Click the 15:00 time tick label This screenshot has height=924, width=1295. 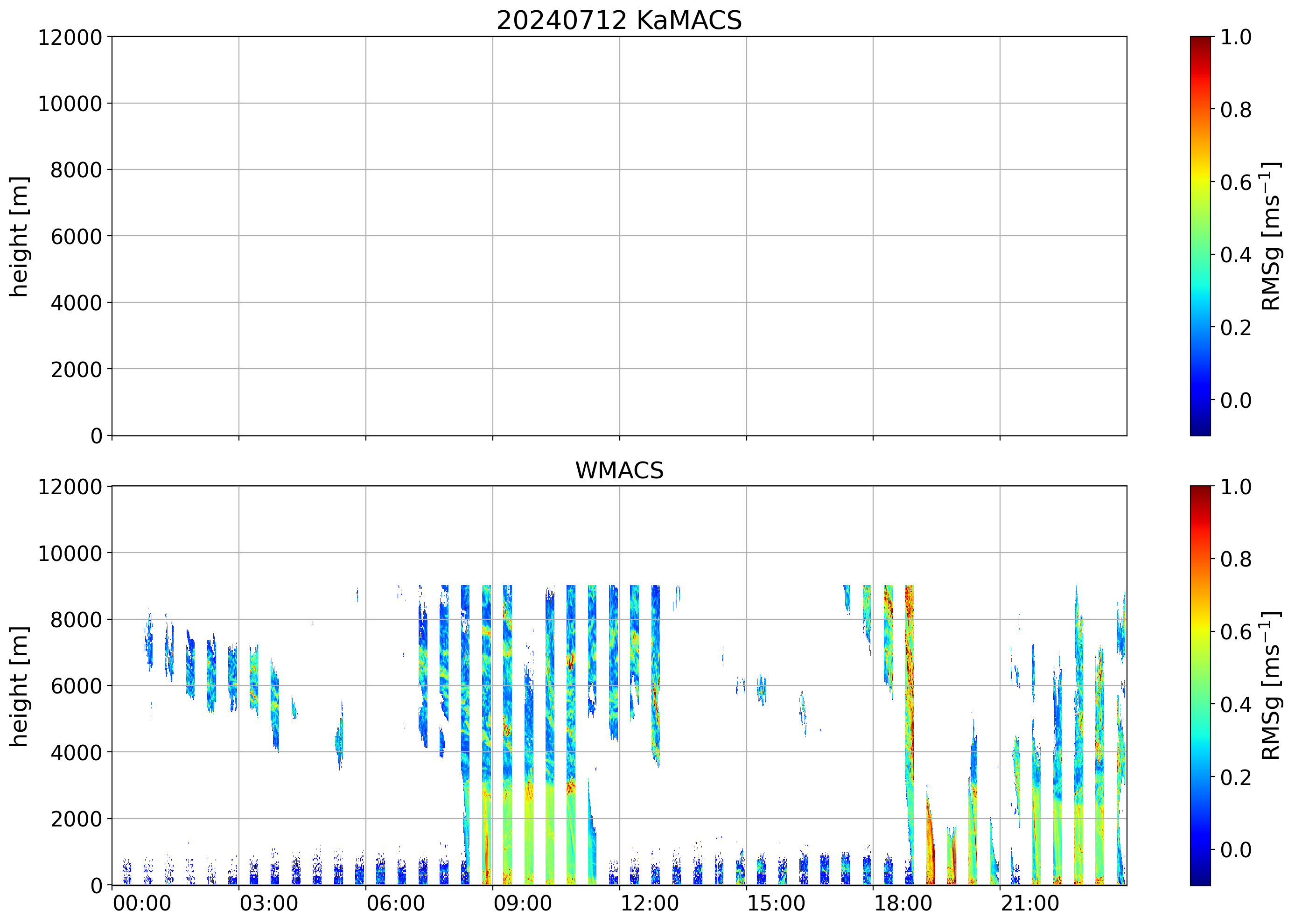[x=776, y=903]
